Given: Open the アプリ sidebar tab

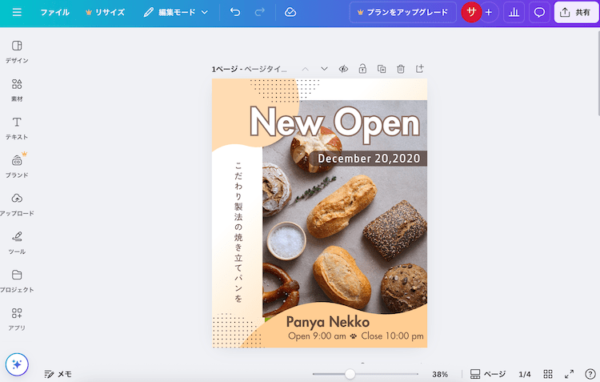Looking at the screenshot, I should [x=17, y=319].
